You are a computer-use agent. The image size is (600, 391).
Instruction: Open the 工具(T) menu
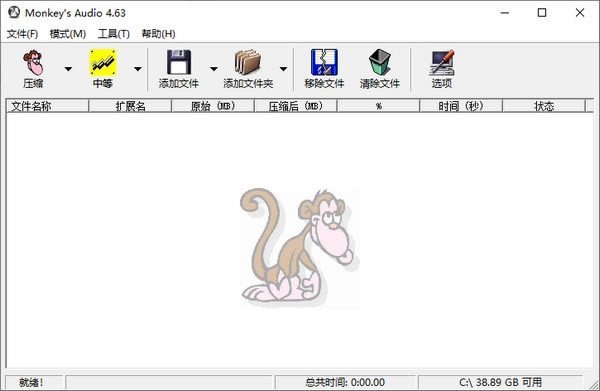pyautogui.click(x=114, y=34)
